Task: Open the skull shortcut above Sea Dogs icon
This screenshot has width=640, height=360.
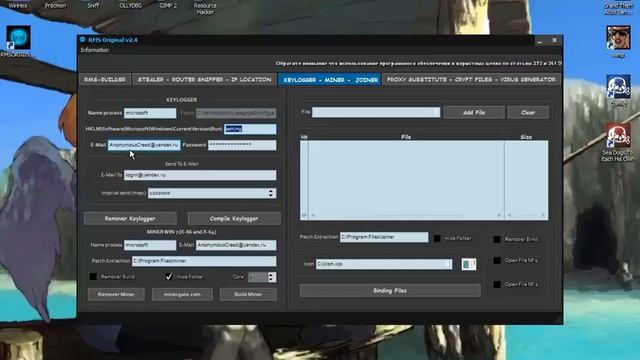Action: click(618, 87)
